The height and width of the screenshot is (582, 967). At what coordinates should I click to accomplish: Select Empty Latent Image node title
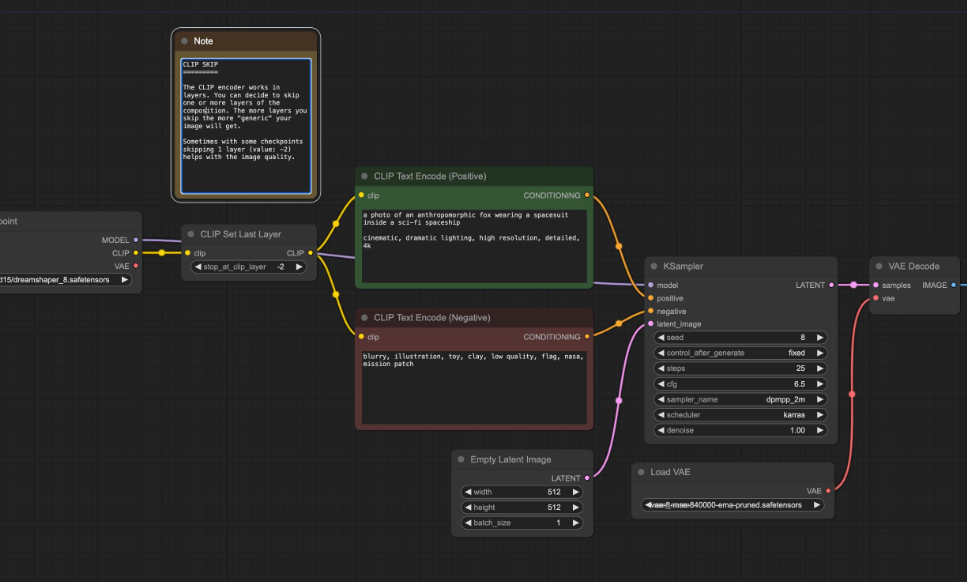coord(511,459)
